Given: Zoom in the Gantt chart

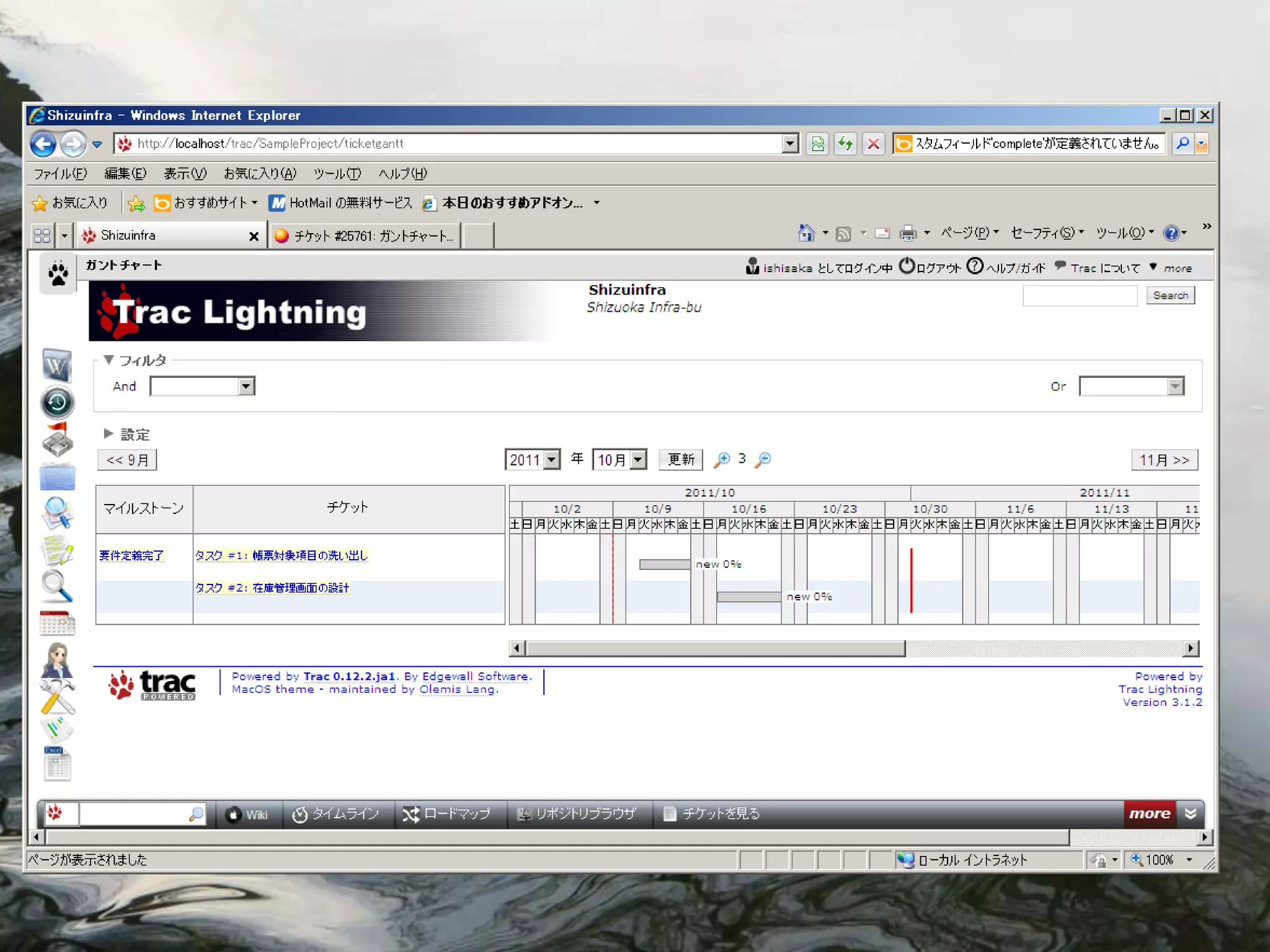Looking at the screenshot, I should pos(722,459).
